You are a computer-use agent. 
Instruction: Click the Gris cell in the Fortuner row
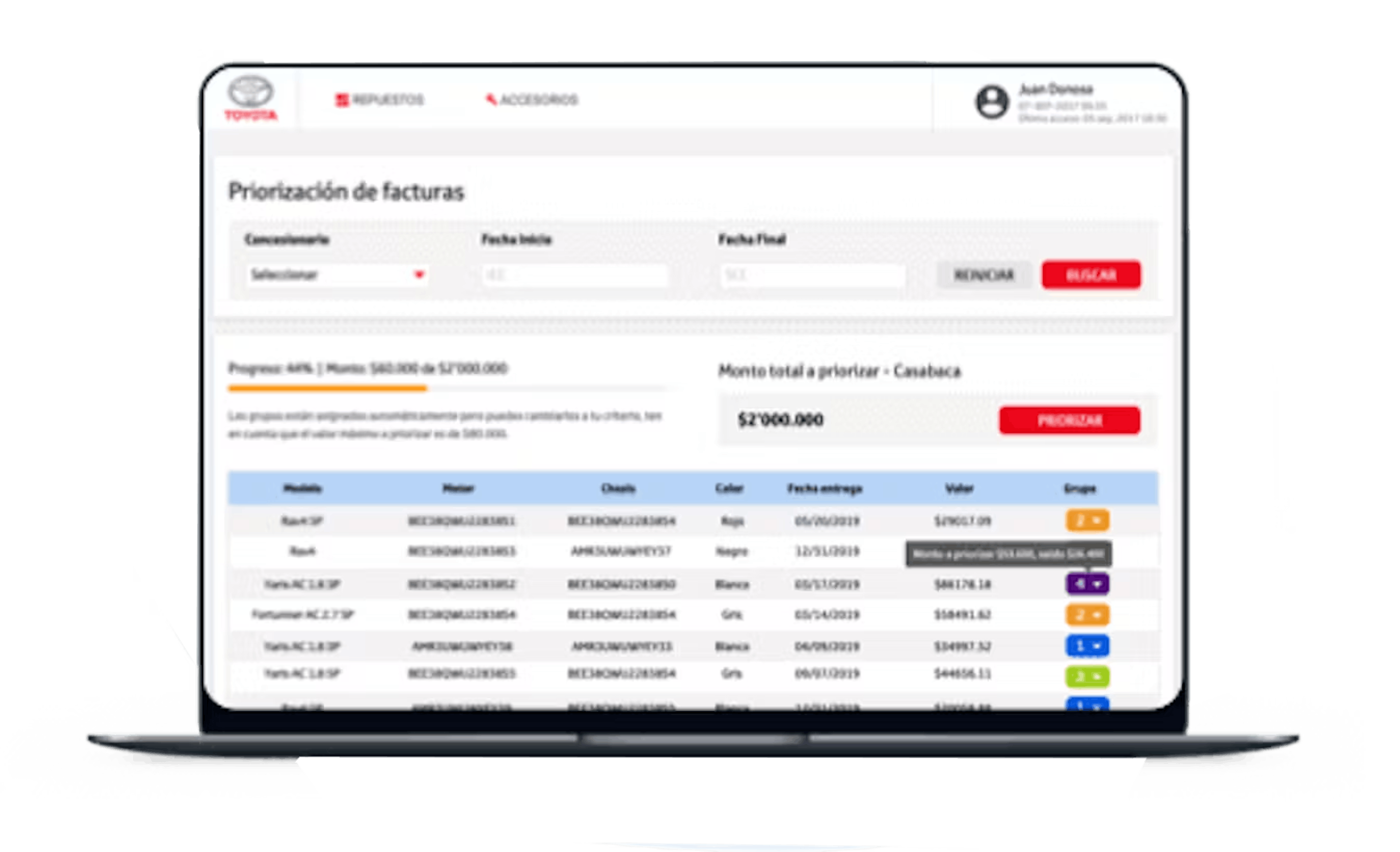(x=732, y=615)
